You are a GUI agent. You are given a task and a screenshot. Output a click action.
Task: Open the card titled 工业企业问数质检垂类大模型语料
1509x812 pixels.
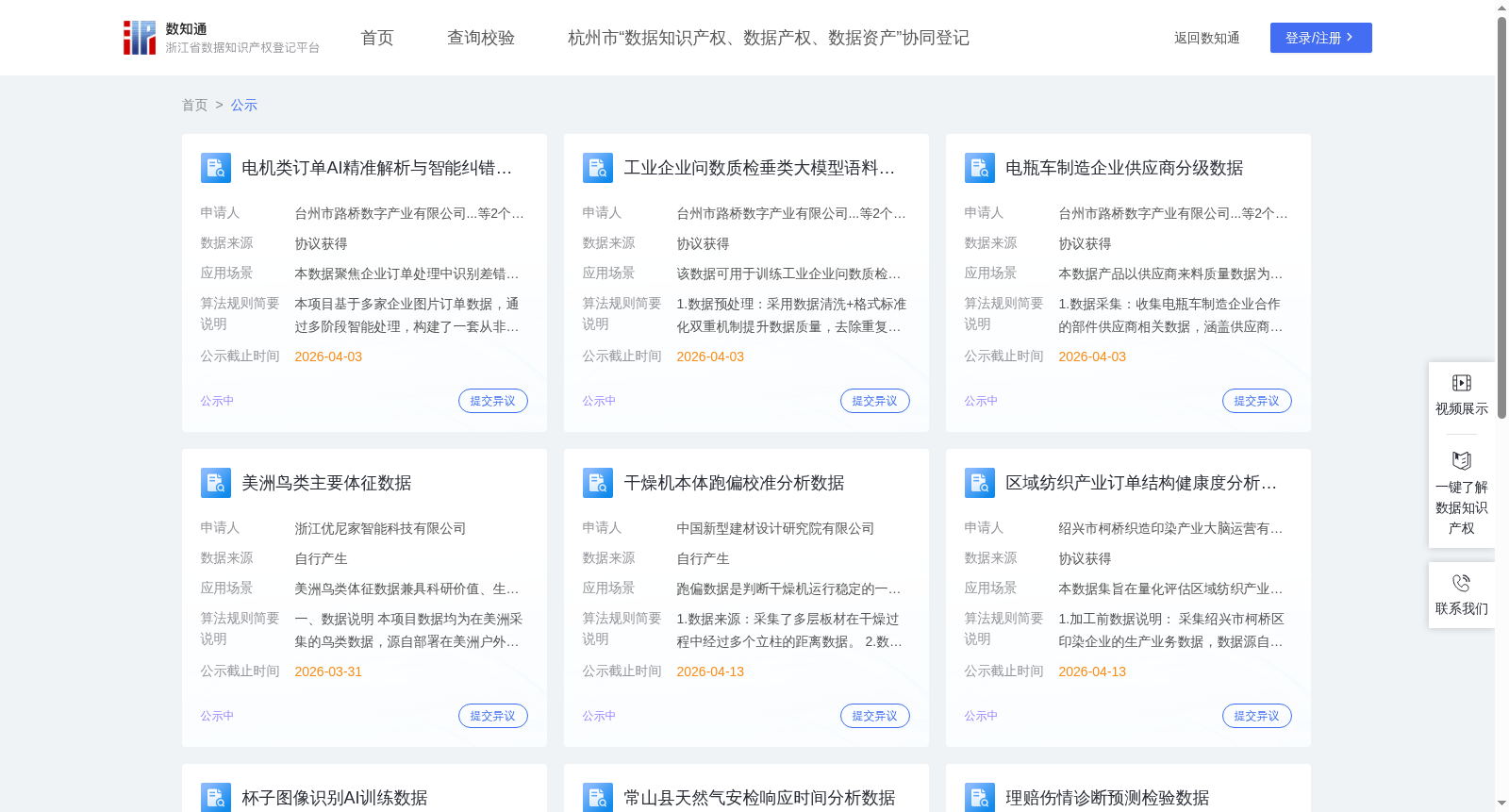click(759, 168)
